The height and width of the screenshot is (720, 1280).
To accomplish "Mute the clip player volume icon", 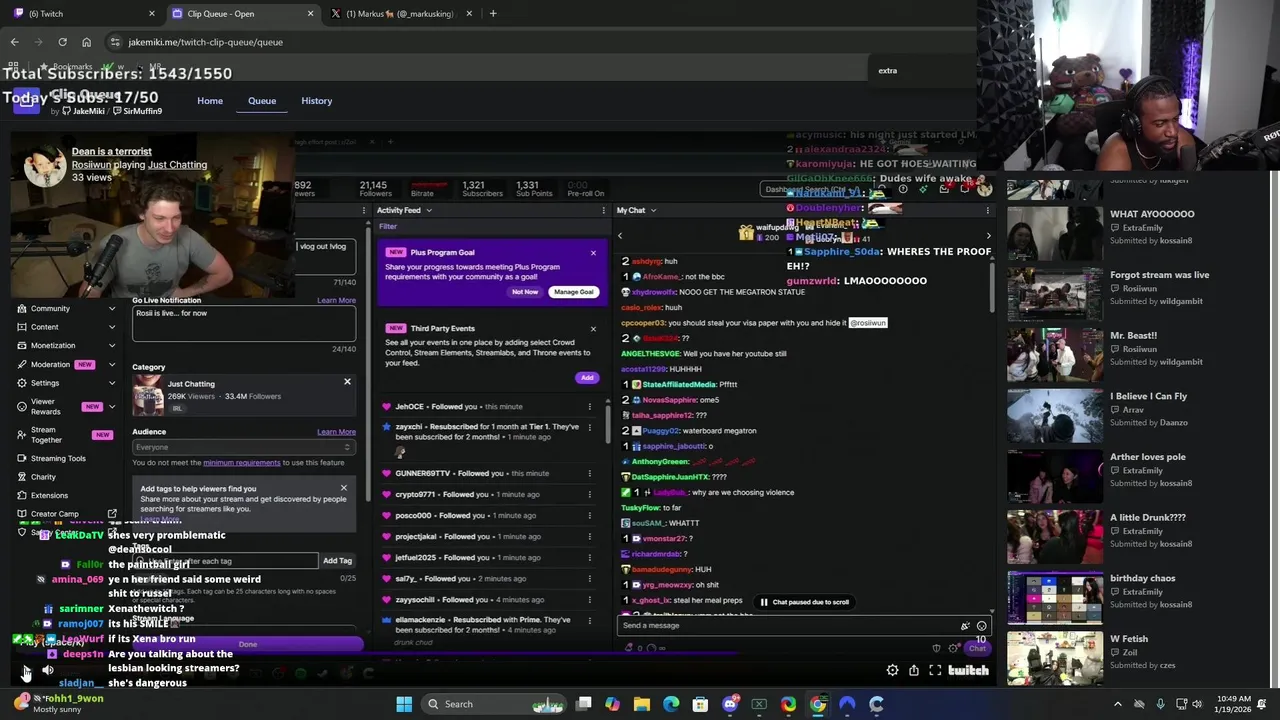I will click(x=47, y=671).
